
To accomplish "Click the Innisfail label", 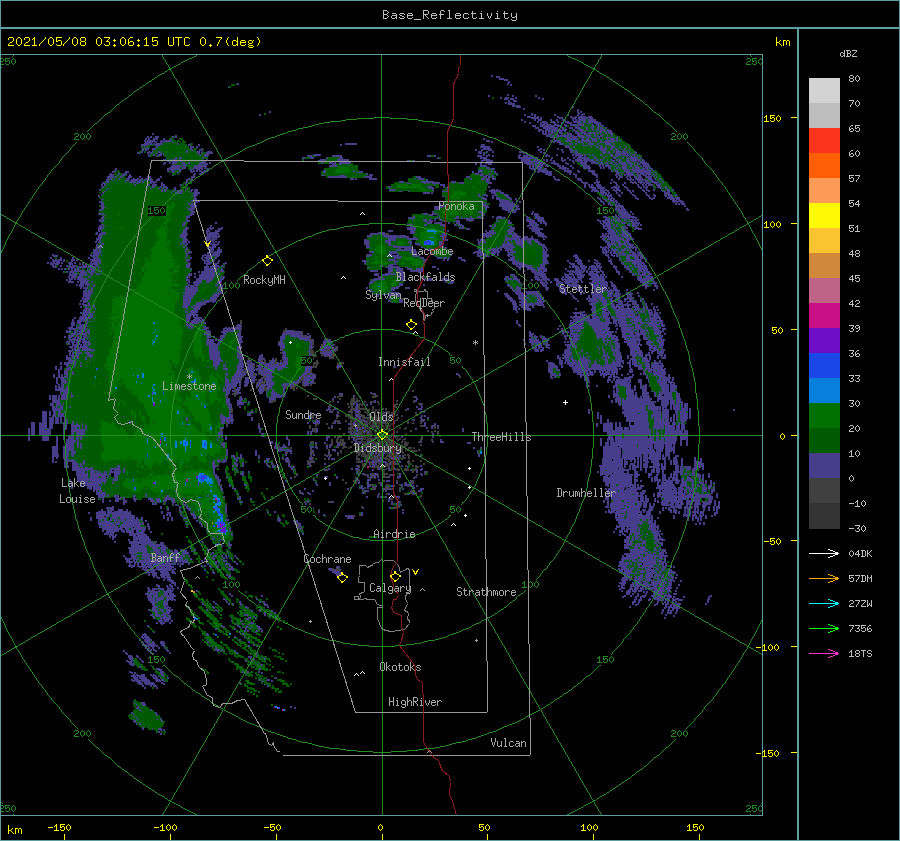I will 404,362.
